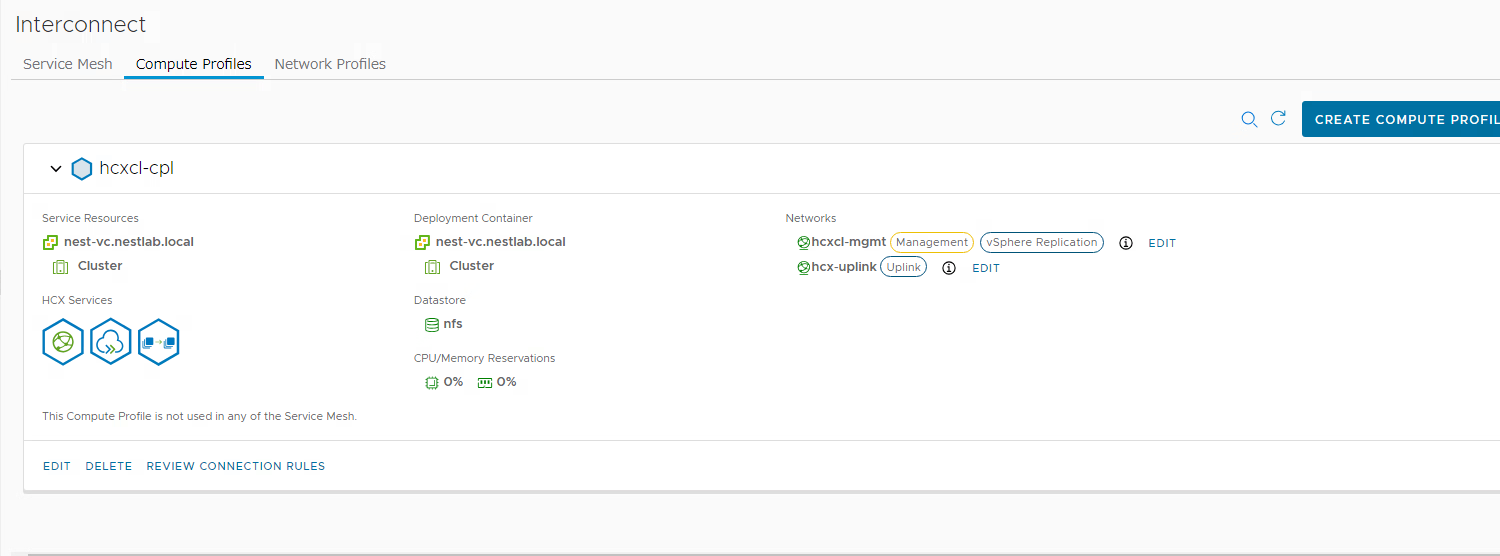Click EDIT link for hcx-uplink network

986,268
